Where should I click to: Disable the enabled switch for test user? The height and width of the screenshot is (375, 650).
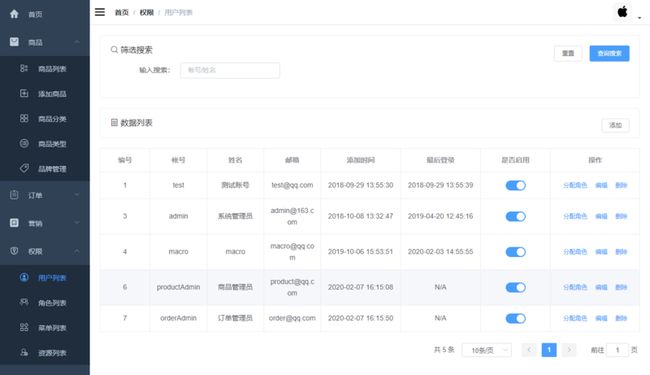tap(515, 185)
